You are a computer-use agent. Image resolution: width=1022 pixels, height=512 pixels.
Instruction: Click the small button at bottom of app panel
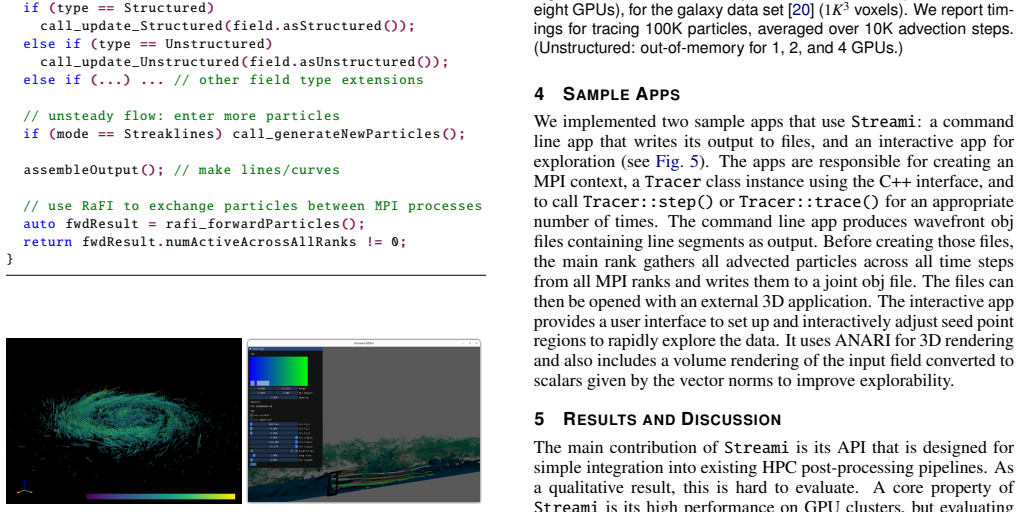[x=253, y=464]
